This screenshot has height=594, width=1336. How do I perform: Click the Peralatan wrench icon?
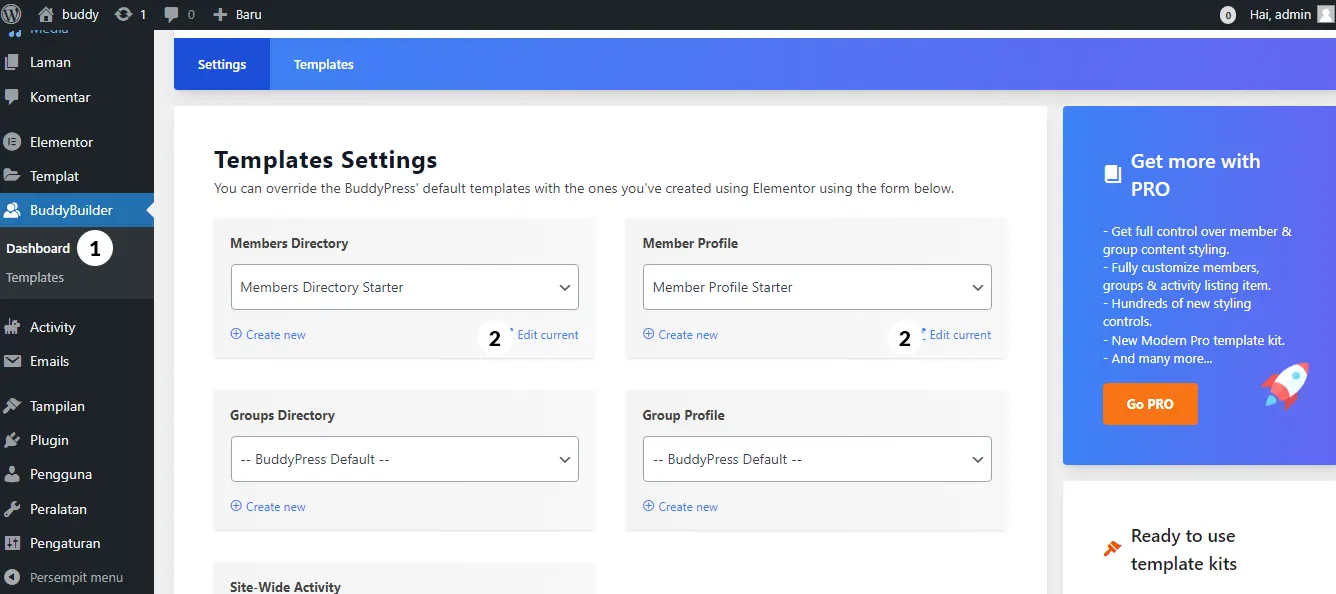(x=12, y=509)
